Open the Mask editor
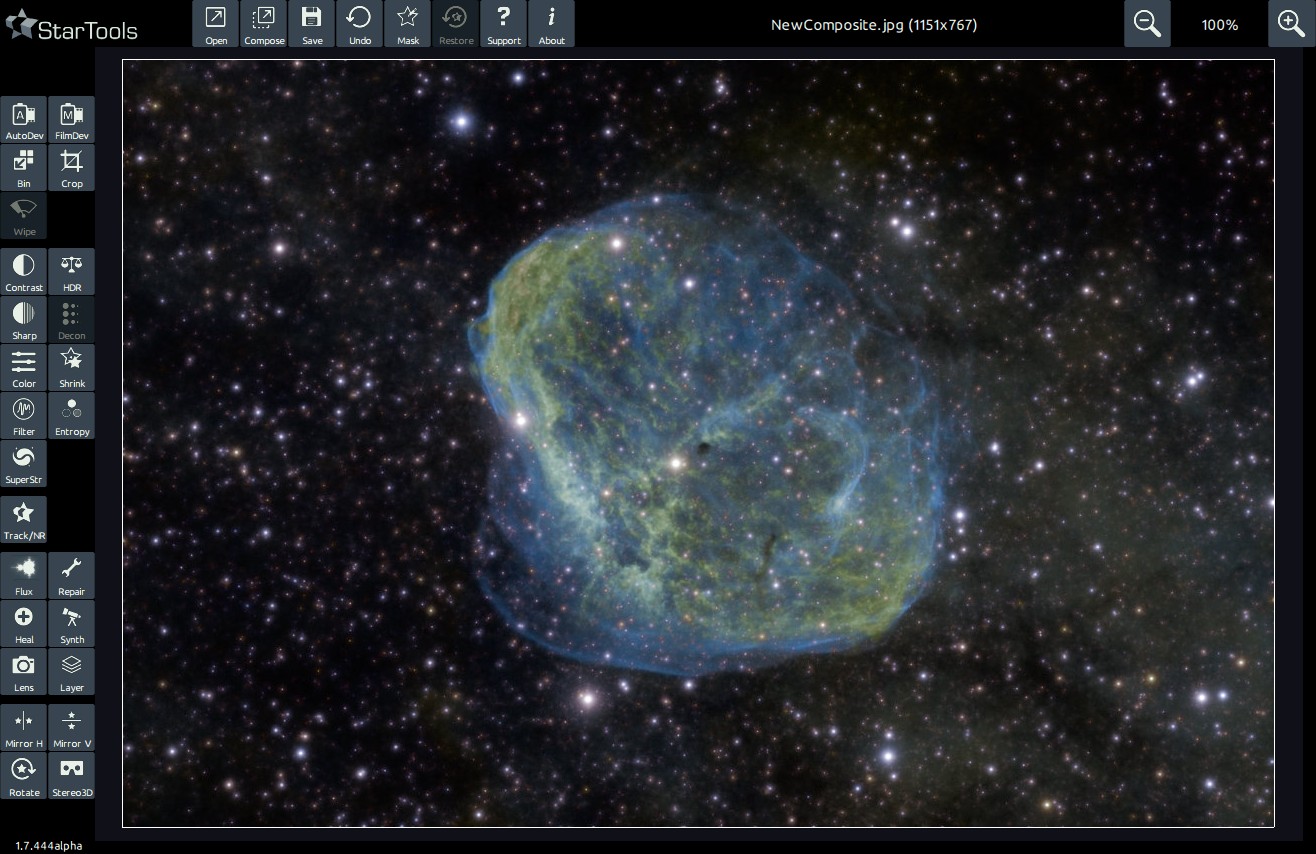The image size is (1316, 854). pyautogui.click(x=408, y=24)
